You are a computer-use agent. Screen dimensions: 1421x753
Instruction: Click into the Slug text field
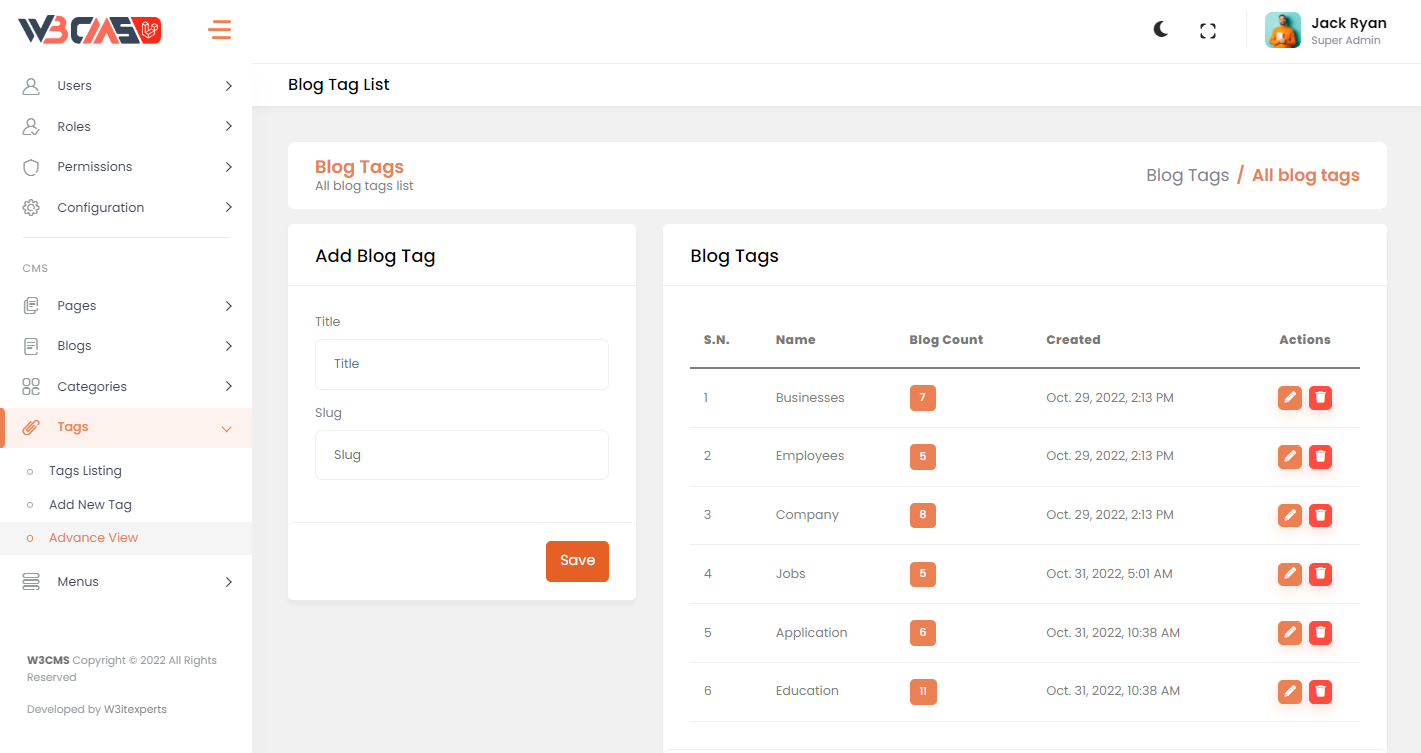(461, 455)
